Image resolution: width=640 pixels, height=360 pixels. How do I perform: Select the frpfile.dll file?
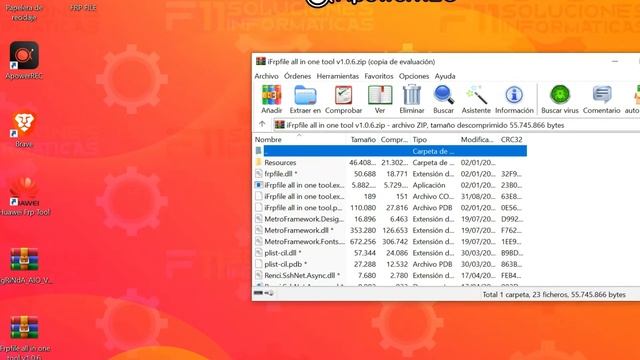(x=390, y=174)
